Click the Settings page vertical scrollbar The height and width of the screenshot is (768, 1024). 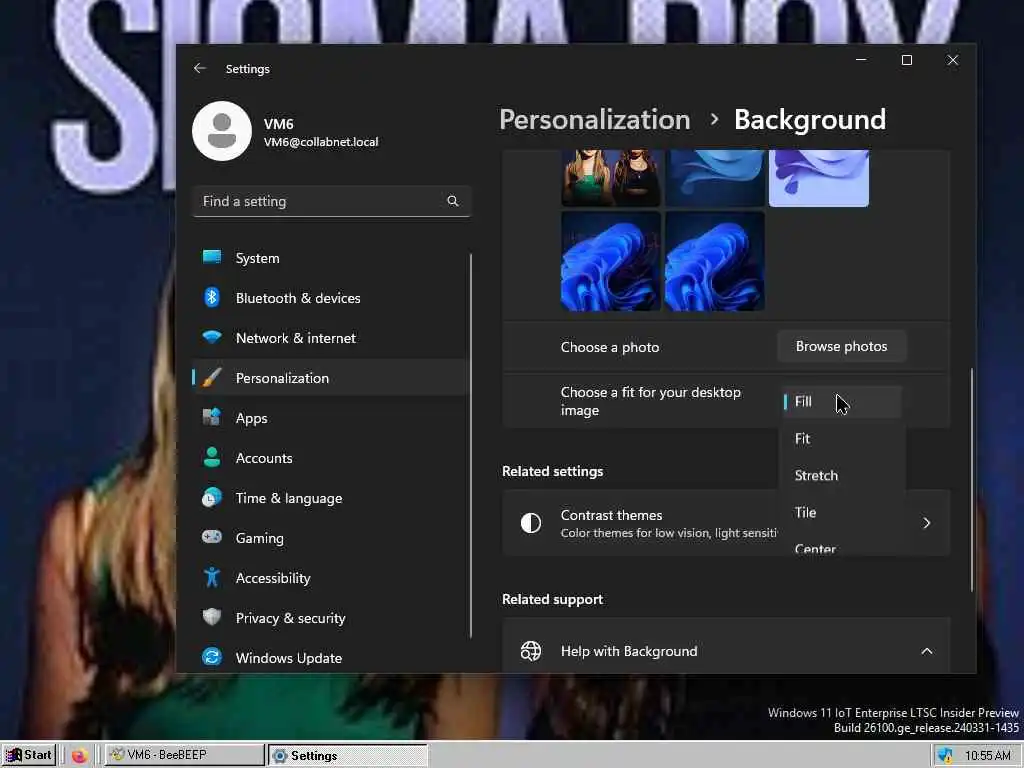[x=972, y=480]
